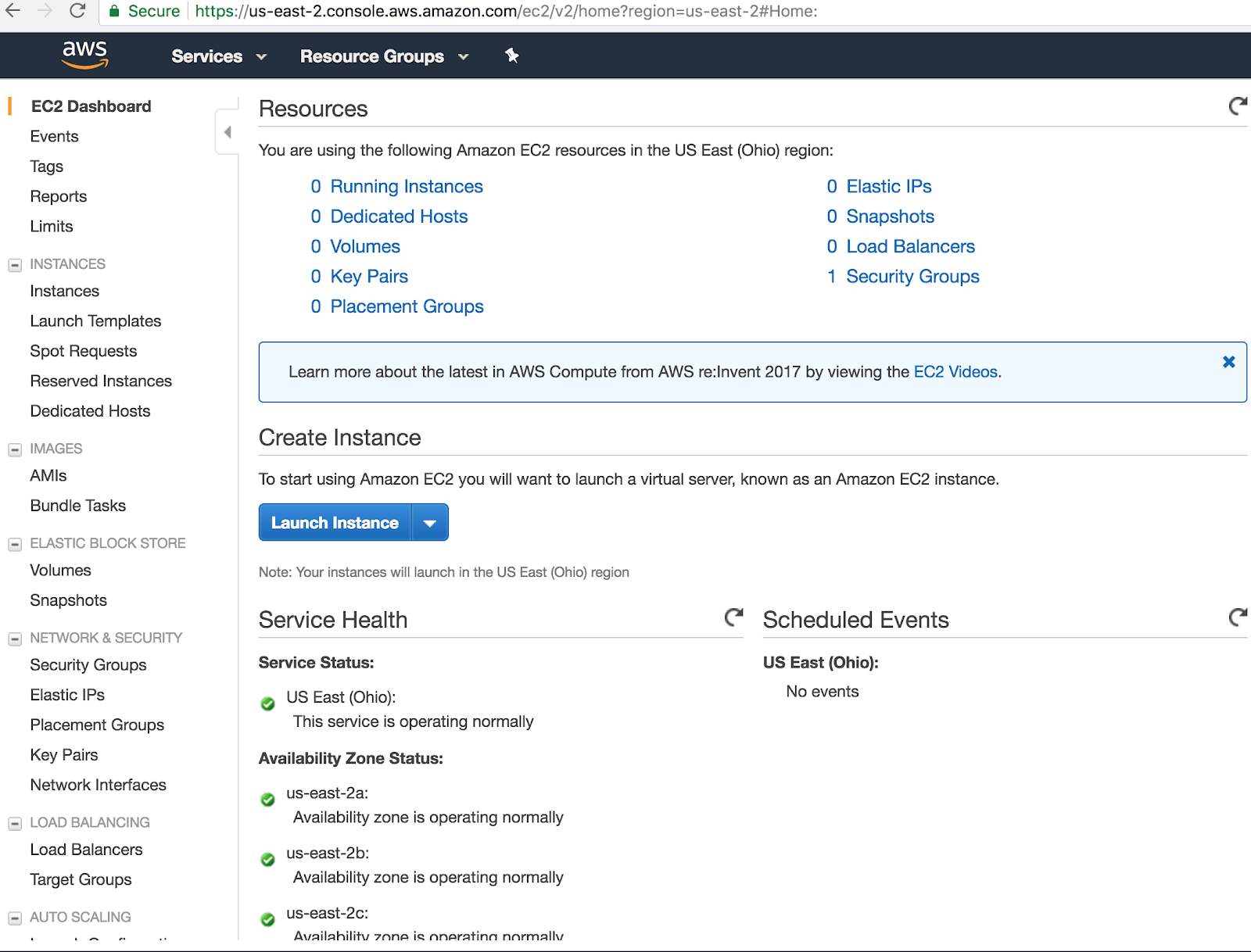Click the US East (Ohio) status checkmark
Screen dimensions: 1251x952
pos(267,703)
